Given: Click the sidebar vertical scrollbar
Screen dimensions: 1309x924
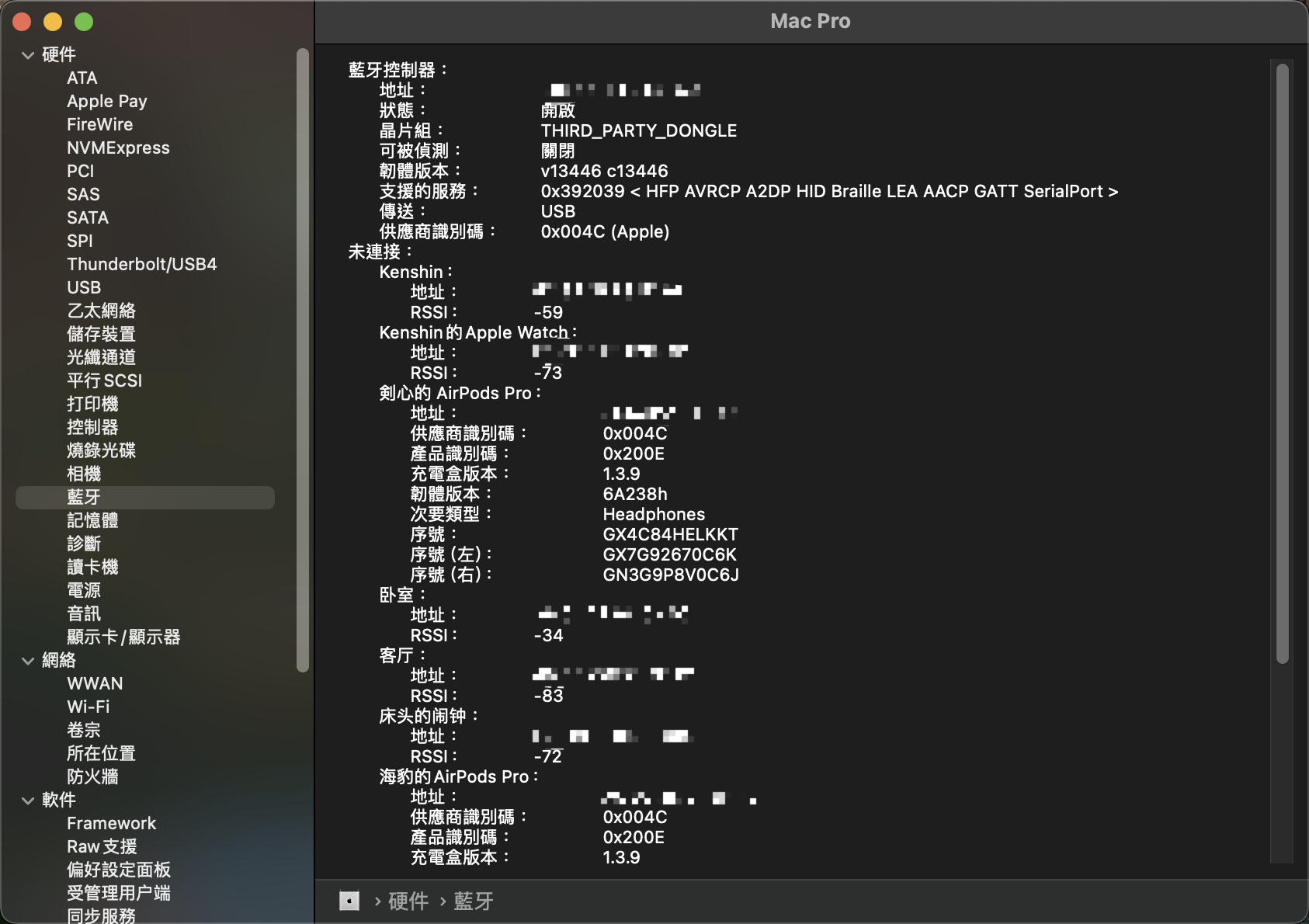Looking at the screenshot, I should (303, 360).
